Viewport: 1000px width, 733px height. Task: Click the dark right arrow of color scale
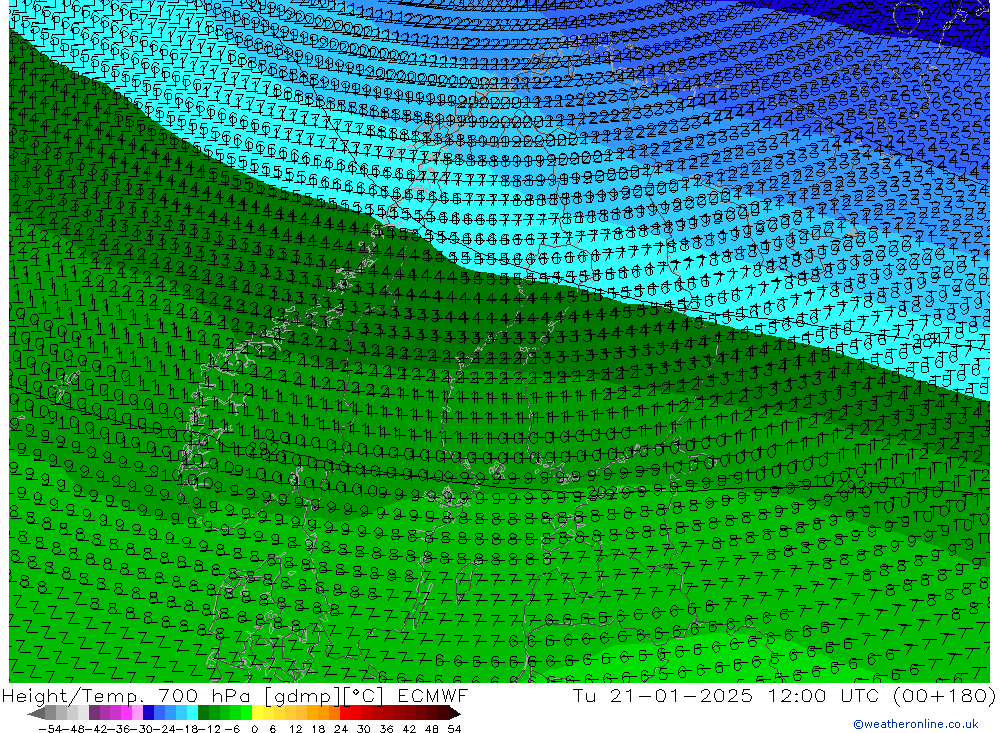455,713
